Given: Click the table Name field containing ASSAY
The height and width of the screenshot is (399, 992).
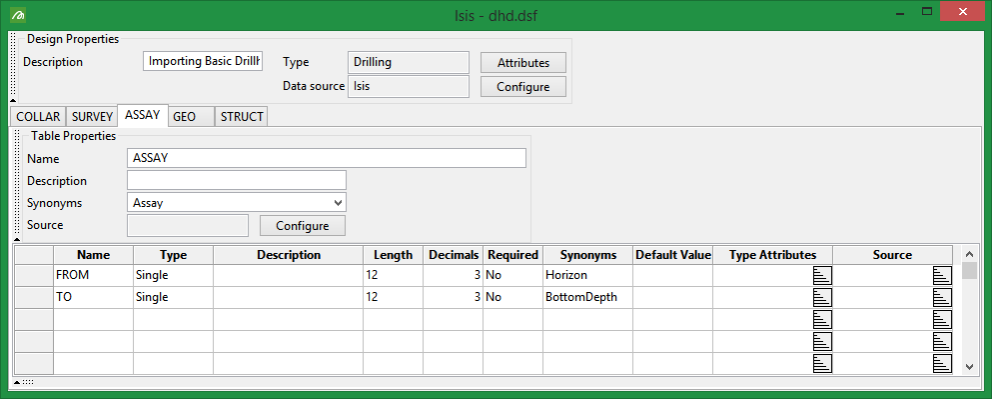Looking at the screenshot, I should coord(326,158).
